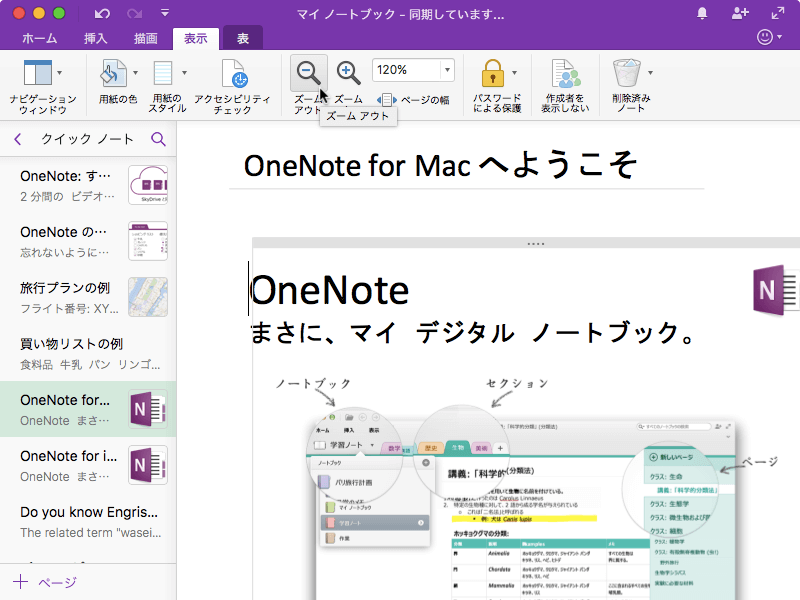Search pages with the magnifier icon
This screenshot has height=600, width=800.
point(159,139)
